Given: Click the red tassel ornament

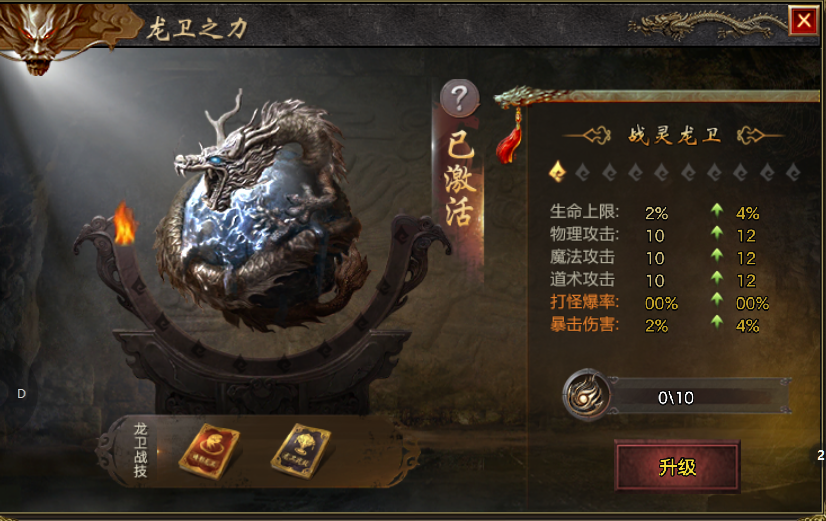Looking at the screenshot, I should 510,138.
